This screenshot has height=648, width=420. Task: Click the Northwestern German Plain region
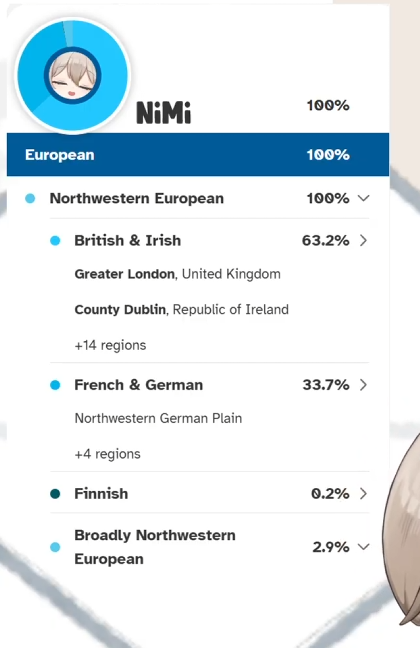point(158,418)
